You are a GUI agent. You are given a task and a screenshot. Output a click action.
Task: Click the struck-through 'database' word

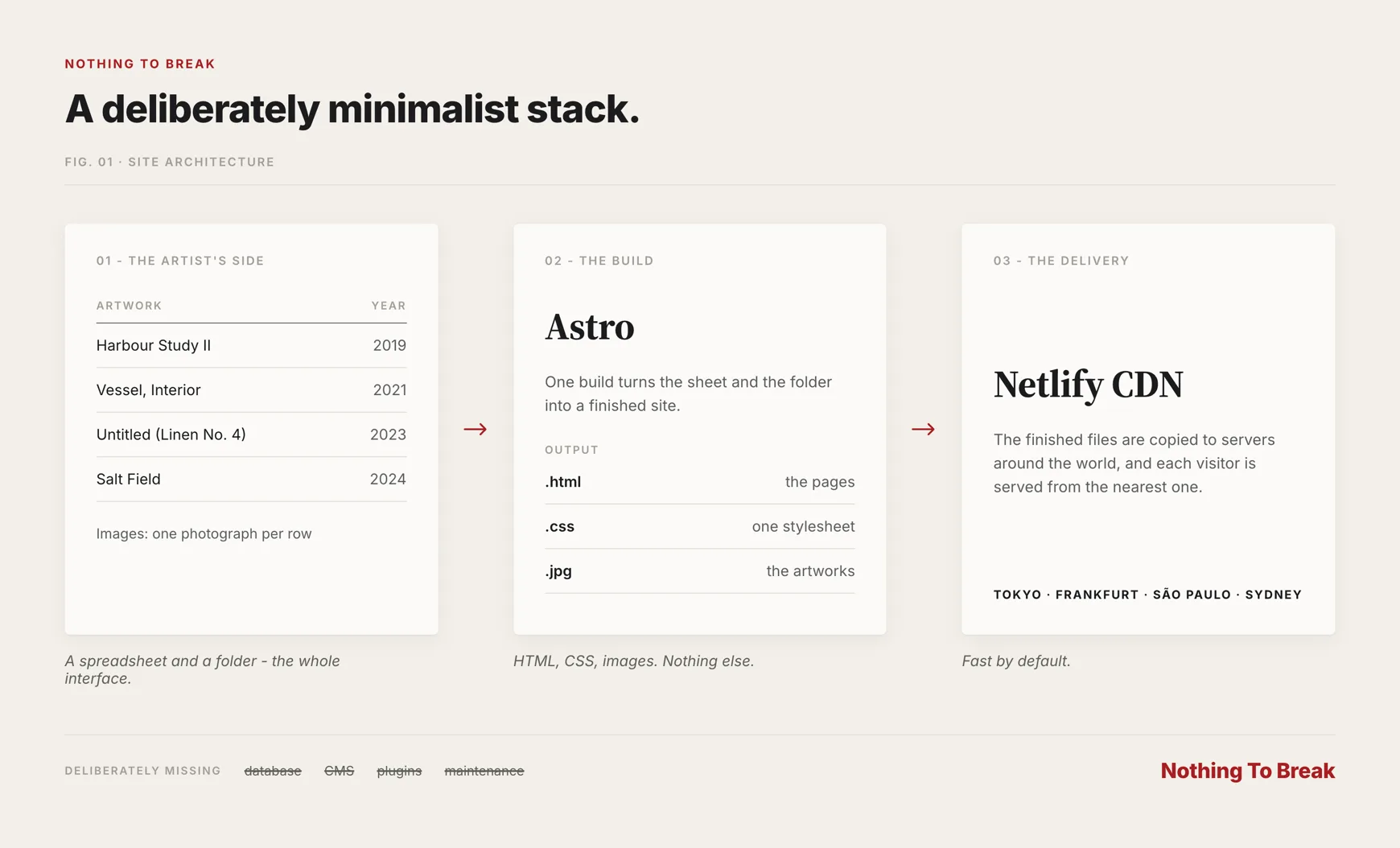tap(273, 771)
